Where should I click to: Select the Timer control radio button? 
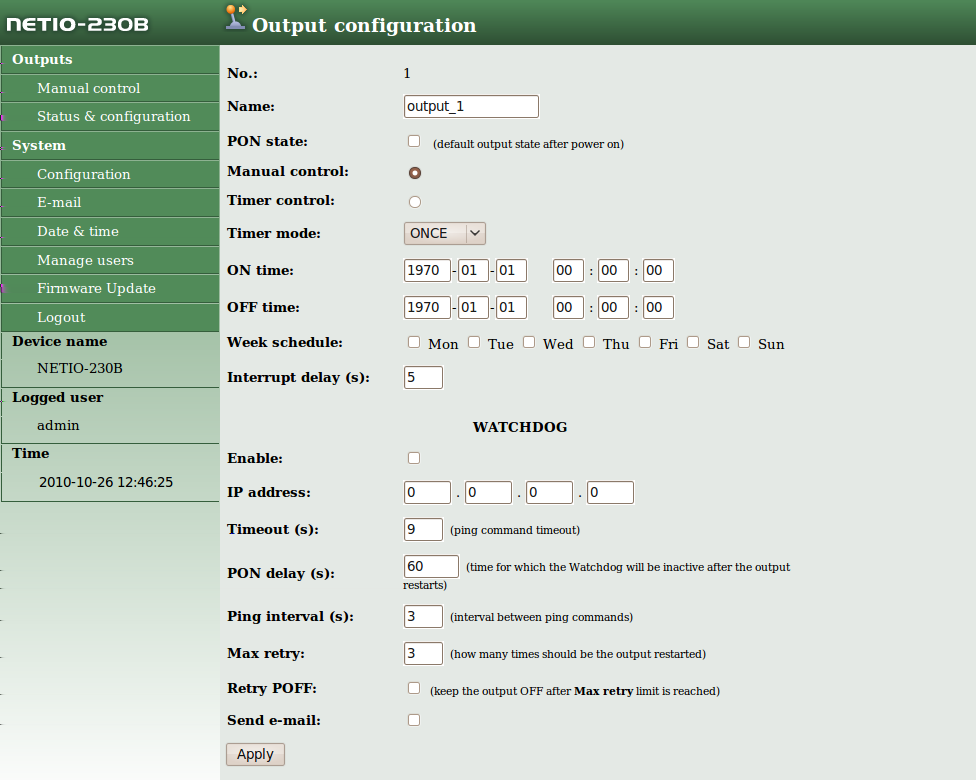(x=415, y=202)
